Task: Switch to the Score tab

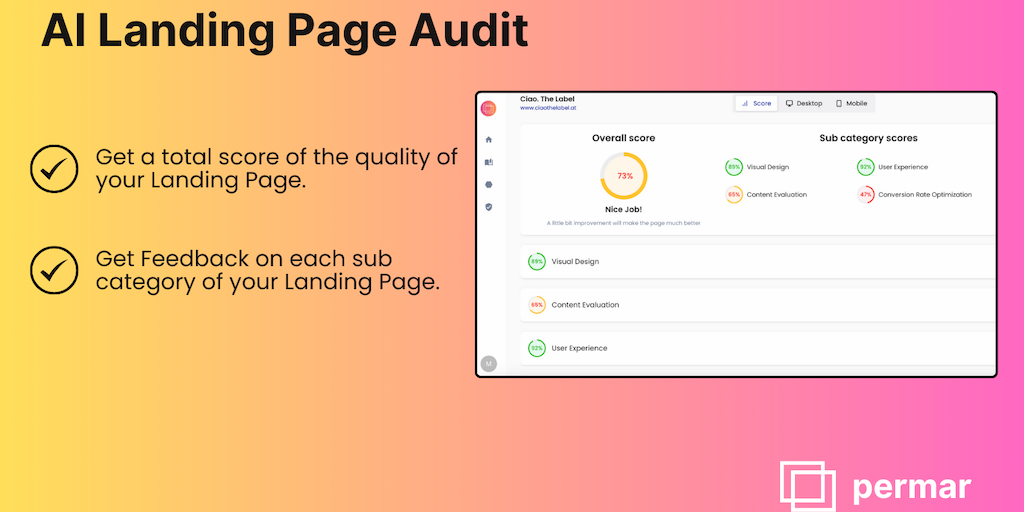Action: coord(757,103)
